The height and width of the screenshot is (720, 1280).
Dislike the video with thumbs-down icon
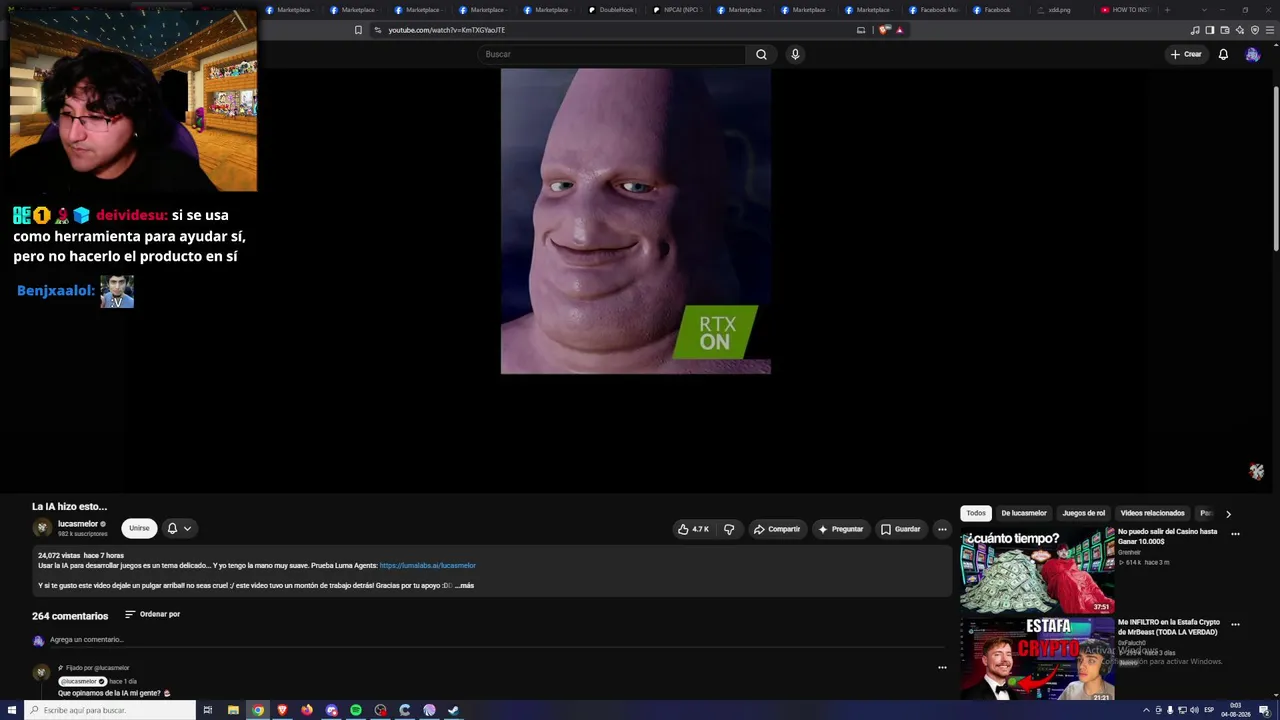[729, 529]
